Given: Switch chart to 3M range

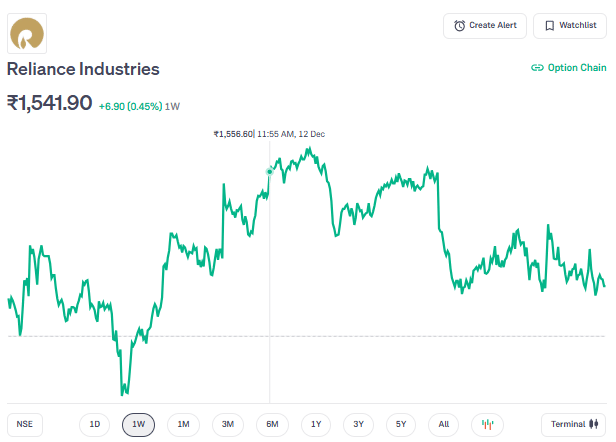Looking at the screenshot, I should click(x=228, y=424).
